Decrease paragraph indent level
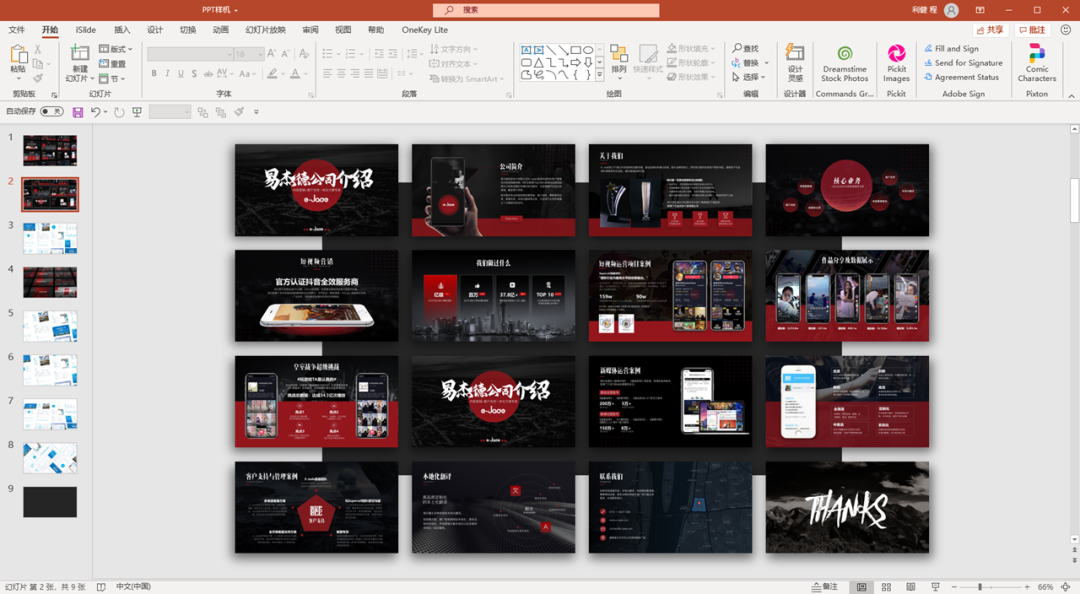This screenshot has width=1080, height=594. tap(378, 54)
